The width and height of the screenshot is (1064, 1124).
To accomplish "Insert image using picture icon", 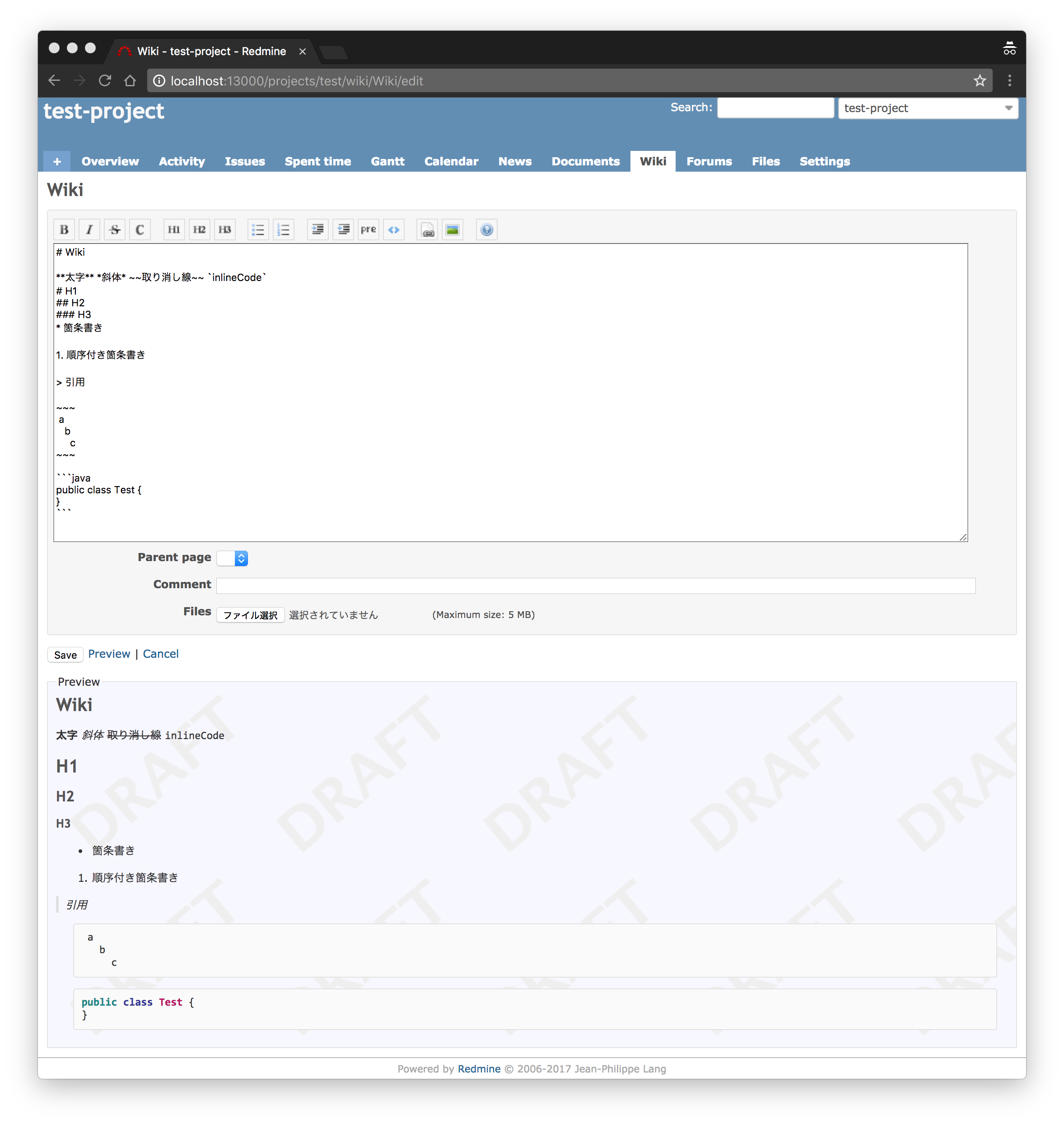I will coord(453,230).
